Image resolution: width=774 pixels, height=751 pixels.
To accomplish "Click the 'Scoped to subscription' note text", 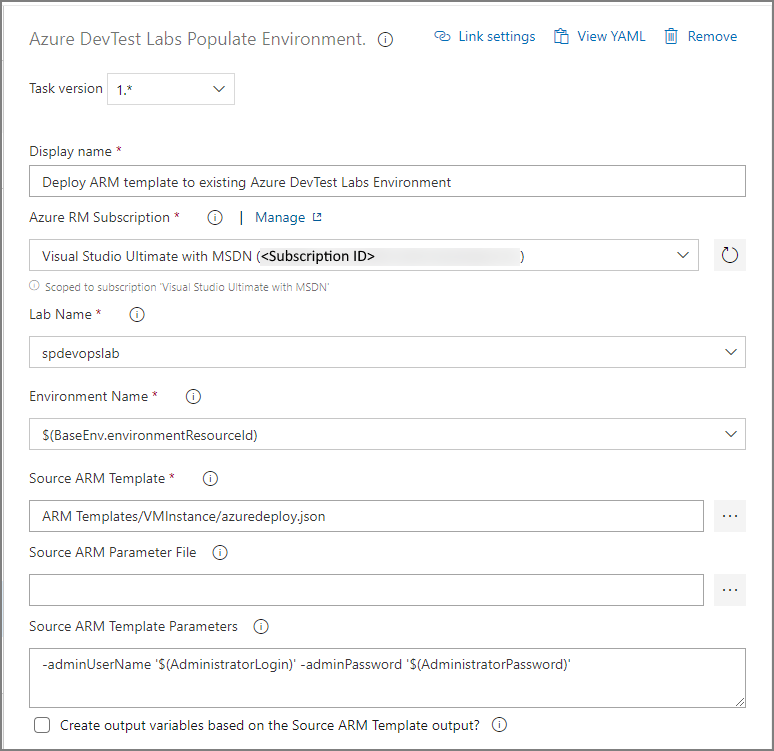I will 187,287.
